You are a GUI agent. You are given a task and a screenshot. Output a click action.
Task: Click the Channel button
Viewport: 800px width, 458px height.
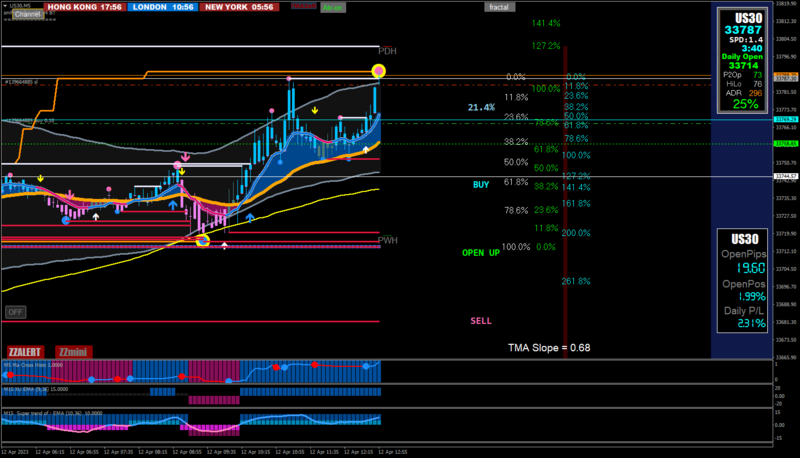point(28,14)
